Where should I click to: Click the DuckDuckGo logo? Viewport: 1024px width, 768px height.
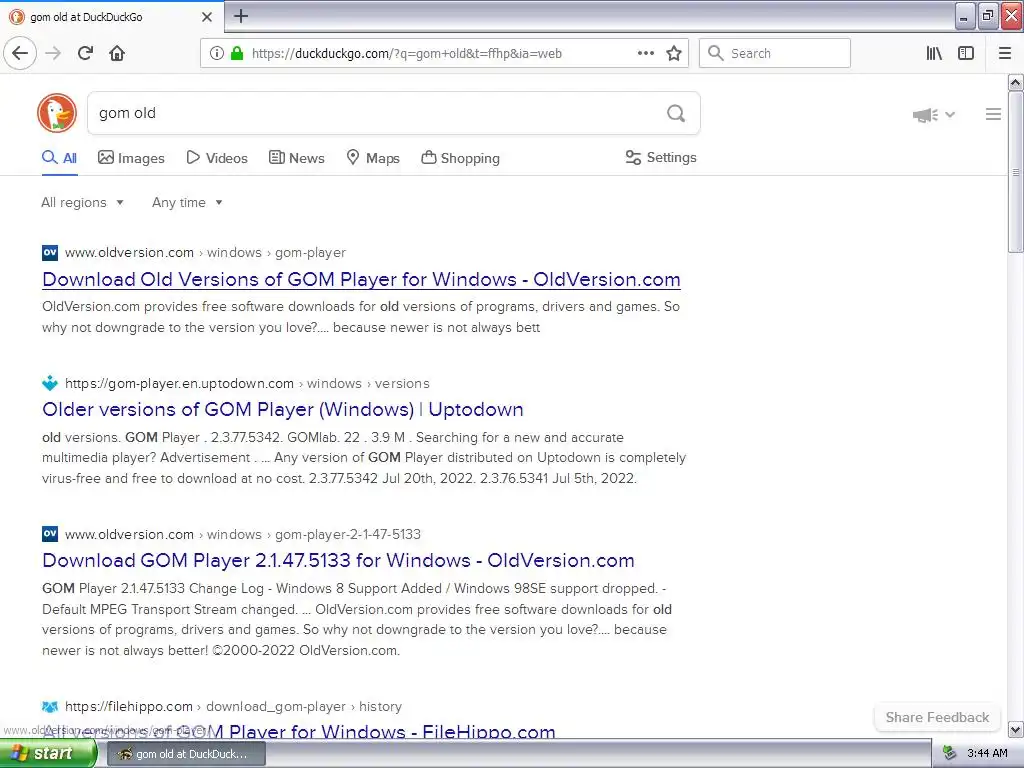57,113
